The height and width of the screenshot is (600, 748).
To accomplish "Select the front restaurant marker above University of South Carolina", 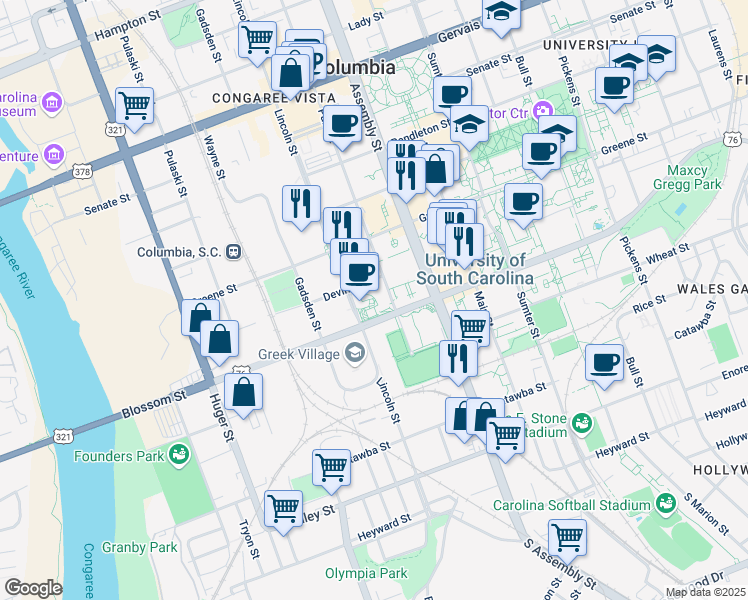I will tap(464, 242).
